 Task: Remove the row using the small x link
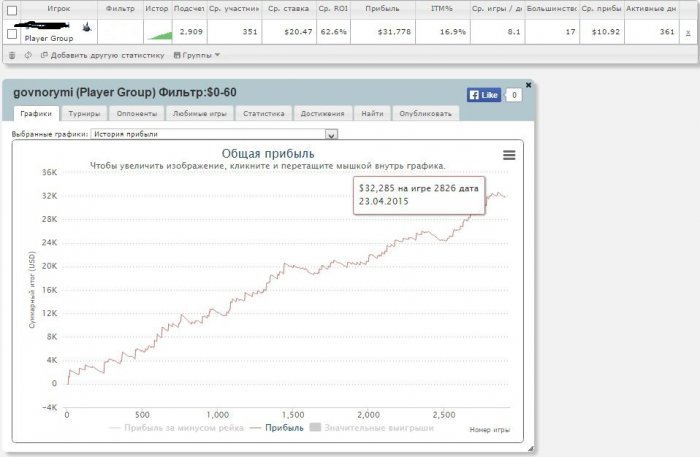tap(688, 32)
